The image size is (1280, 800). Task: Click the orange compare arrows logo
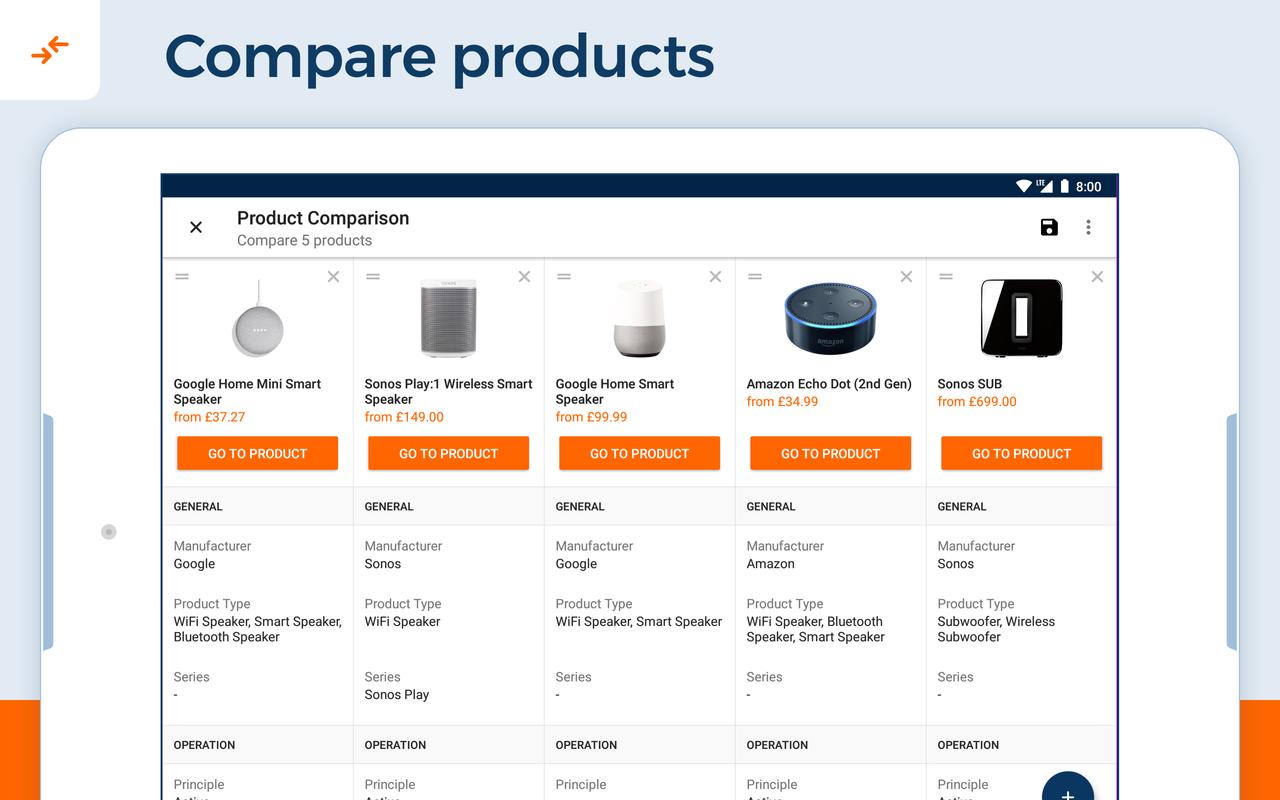click(x=49, y=49)
